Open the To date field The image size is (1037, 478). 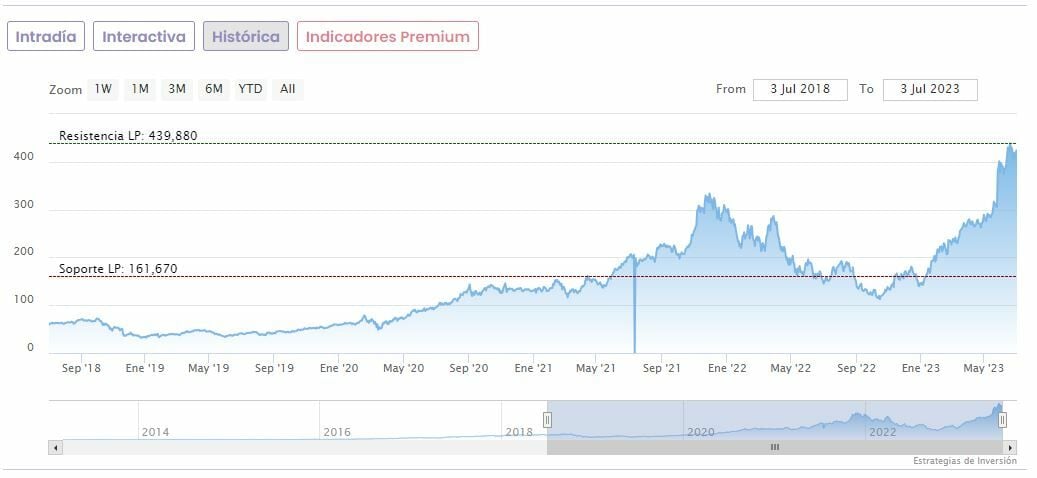[x=929, y=89]
